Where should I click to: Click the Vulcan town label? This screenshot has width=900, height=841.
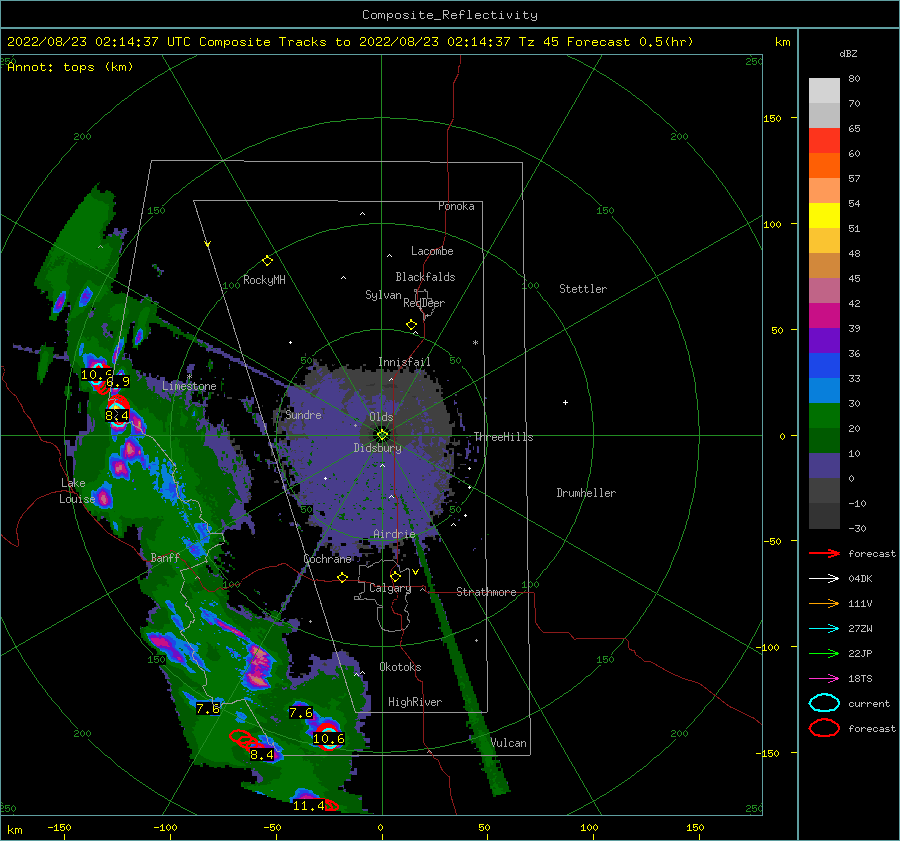pyautogui.click(x=509, y=743)
